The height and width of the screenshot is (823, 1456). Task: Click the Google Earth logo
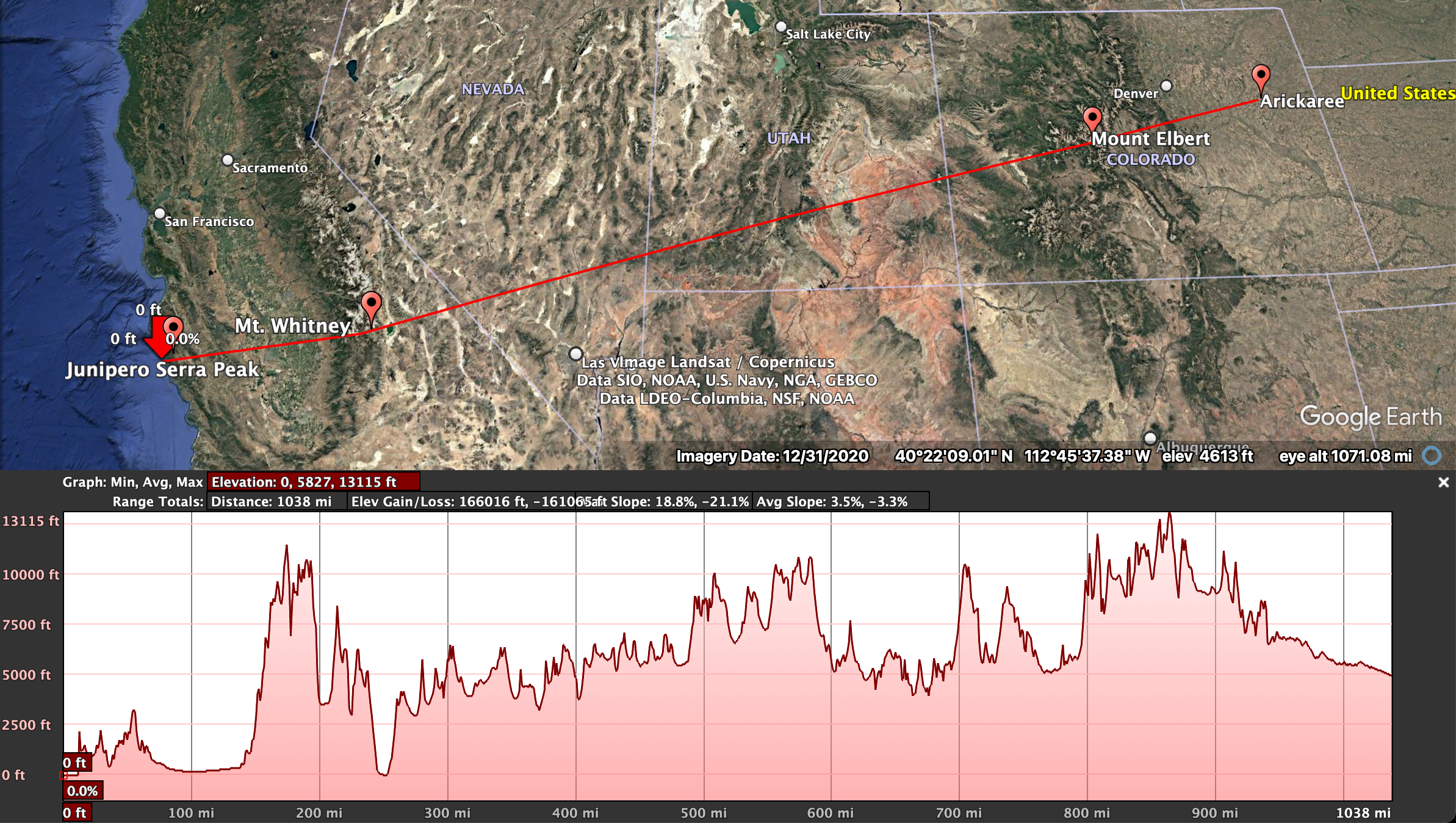pyautogui.click(x=1371, y=417)
